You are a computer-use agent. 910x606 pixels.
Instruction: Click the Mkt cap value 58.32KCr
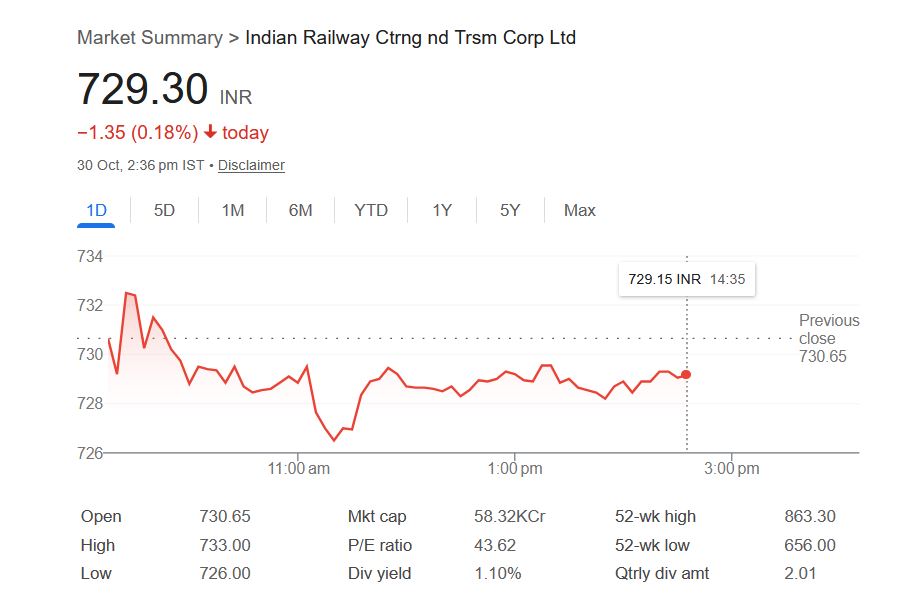(509, 517)
